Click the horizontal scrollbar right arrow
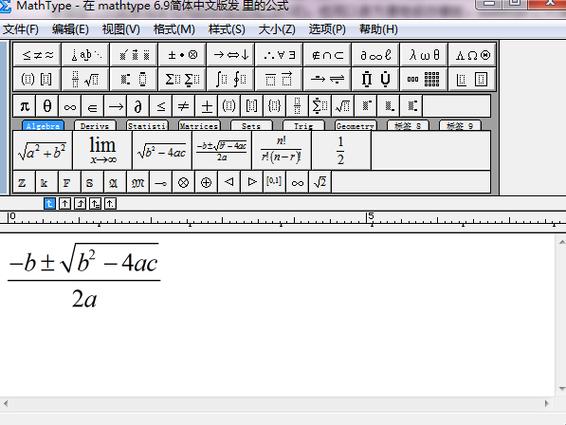The width and height of the screenshot is (566, 425). 547,403
